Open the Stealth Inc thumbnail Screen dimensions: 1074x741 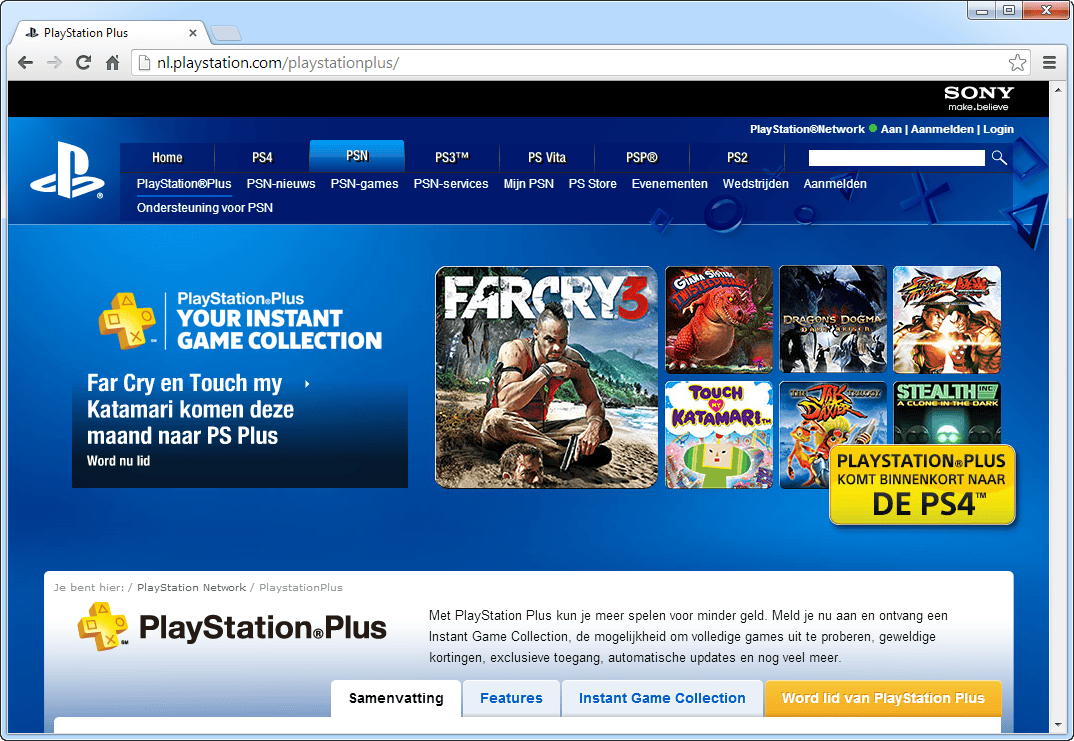point(947,413)
